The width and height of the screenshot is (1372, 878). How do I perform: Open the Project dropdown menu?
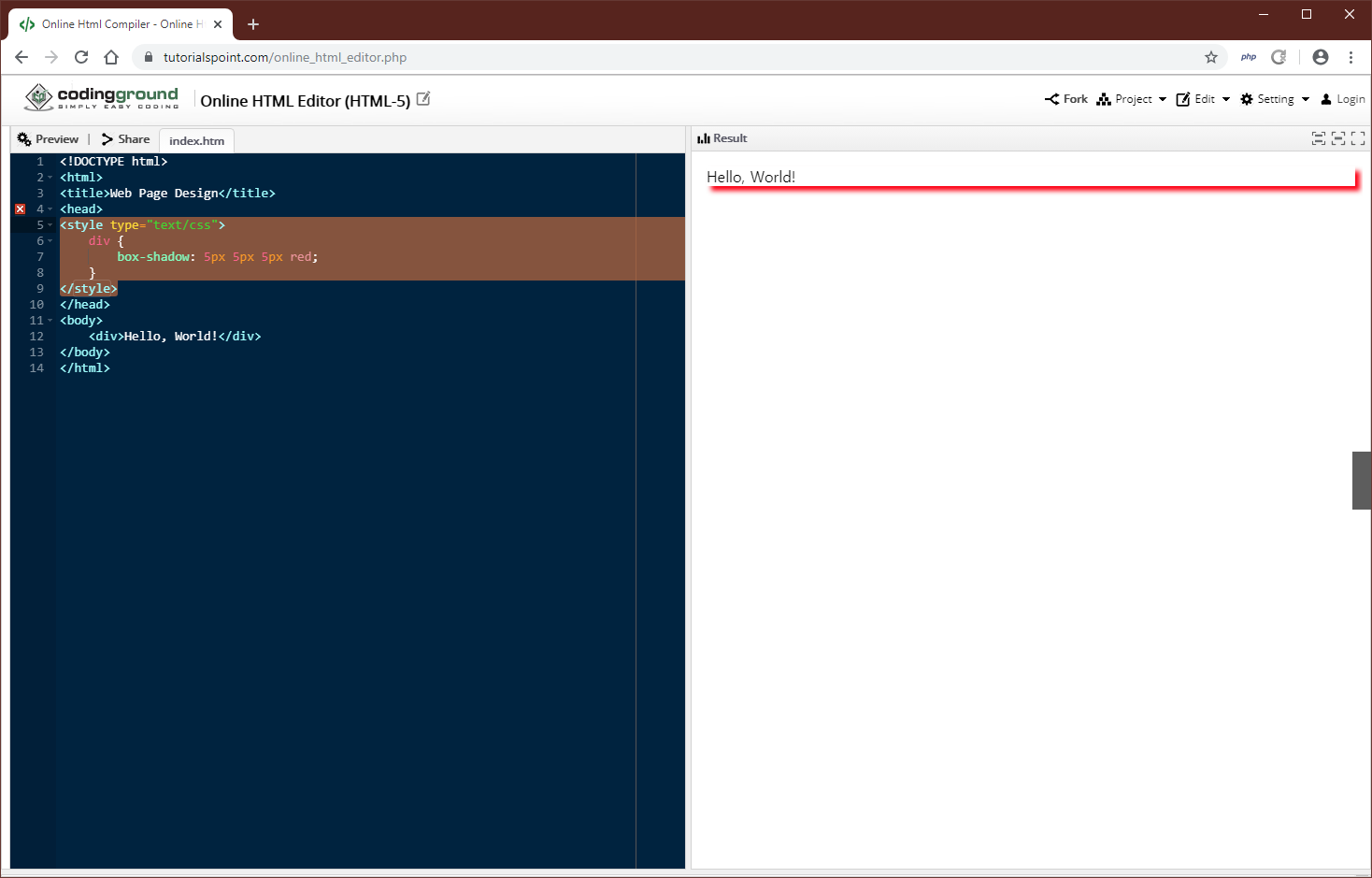1132,99
